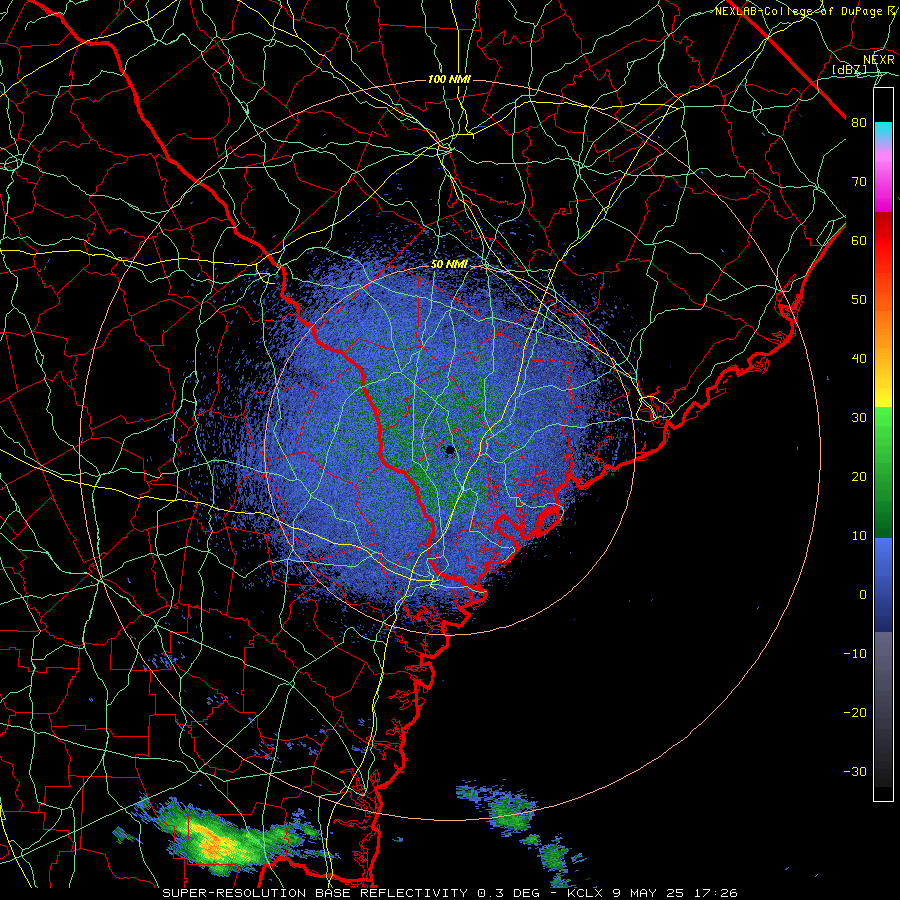This screenshot has height=900, width=900.
Task: Click the -10 value on the dBZ scale
Action: [855, 653]
